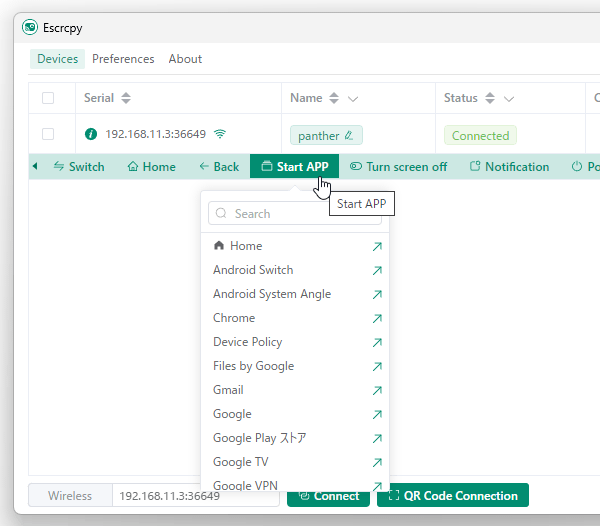This screenshot has width=600, height=526.
Task: Open the About tab
Action: click(x=185, y=59)
